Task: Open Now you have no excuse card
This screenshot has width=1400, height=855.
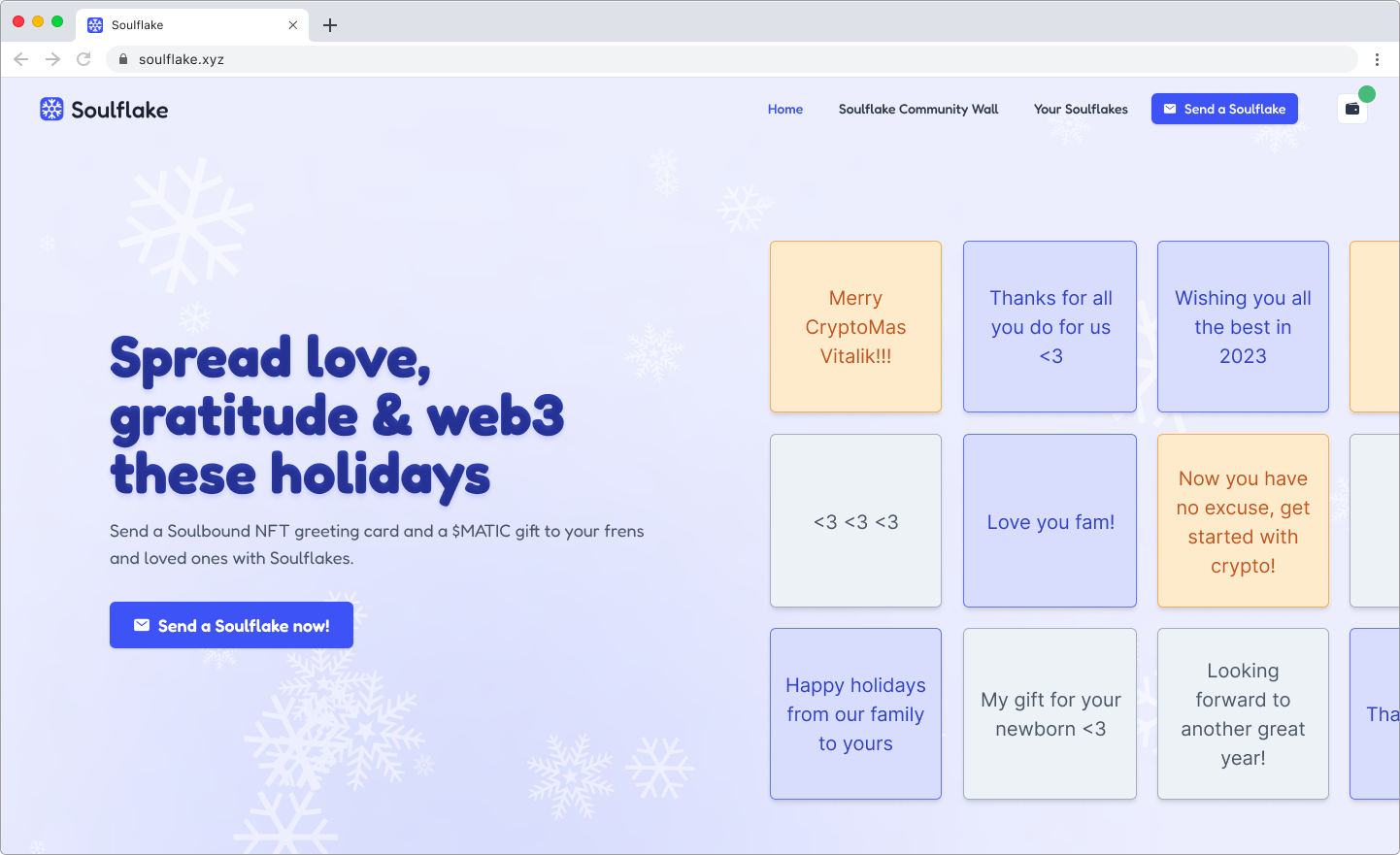Action: click(1243, 521)
